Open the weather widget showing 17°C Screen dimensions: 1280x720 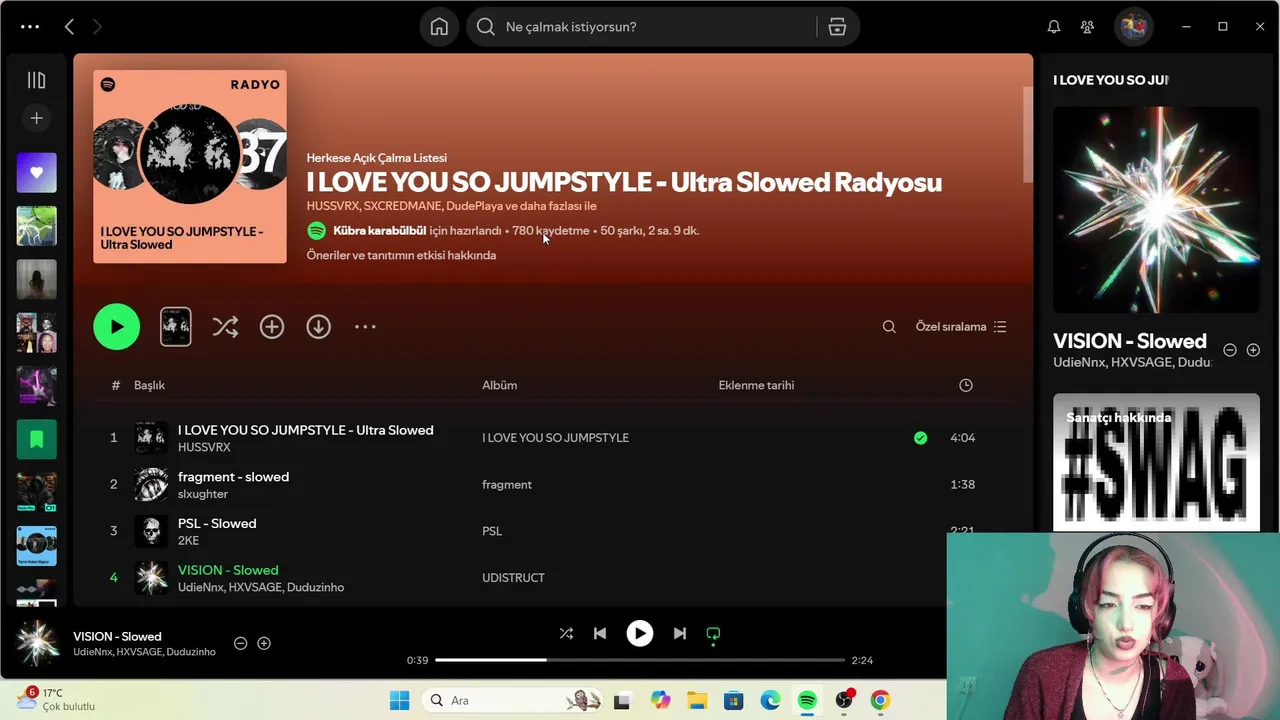(55, 699)
